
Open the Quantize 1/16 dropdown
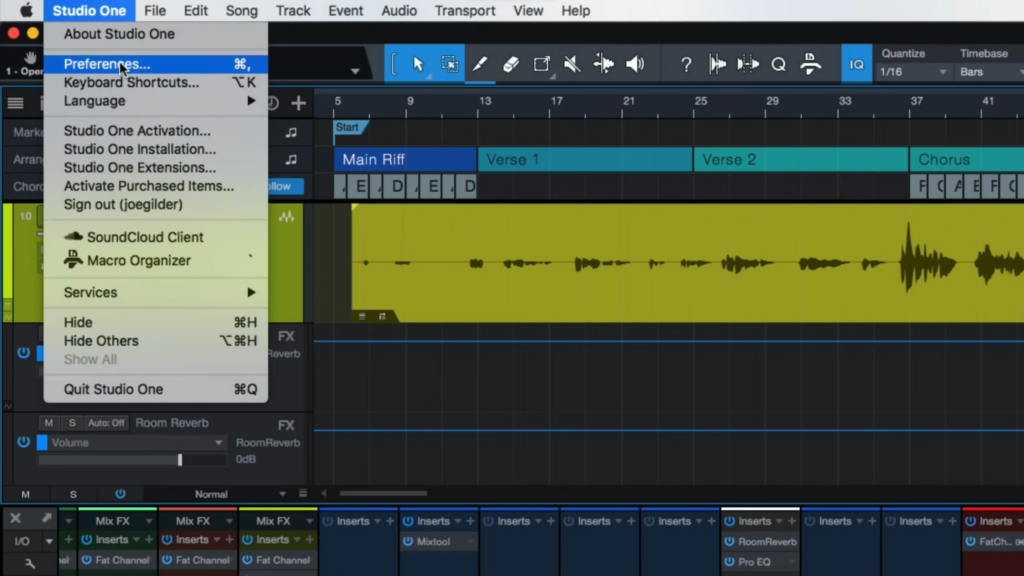(x=913, y=72)
